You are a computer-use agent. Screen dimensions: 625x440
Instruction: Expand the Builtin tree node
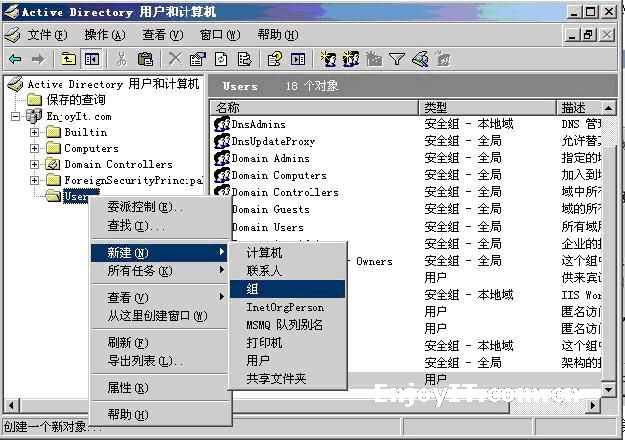34,132
